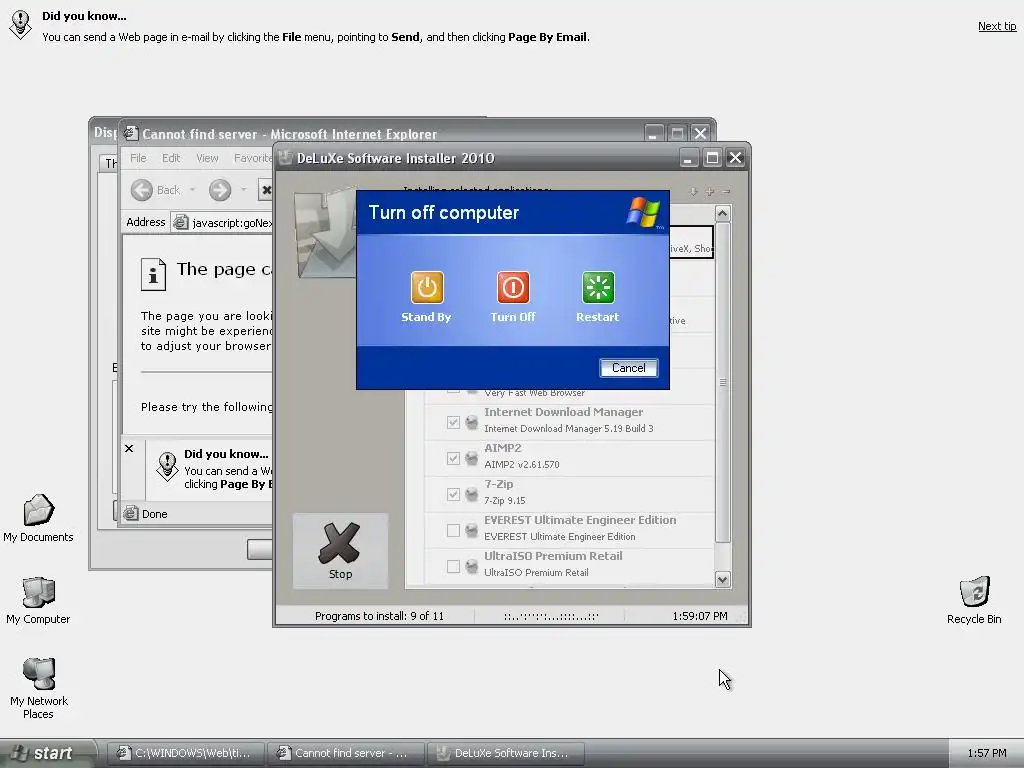The height and width of the screenshot is (768, 1024).
Task: Check EVEREST Ultimate Engineer Edition checkbox
Action: click(x=453, y=530)
